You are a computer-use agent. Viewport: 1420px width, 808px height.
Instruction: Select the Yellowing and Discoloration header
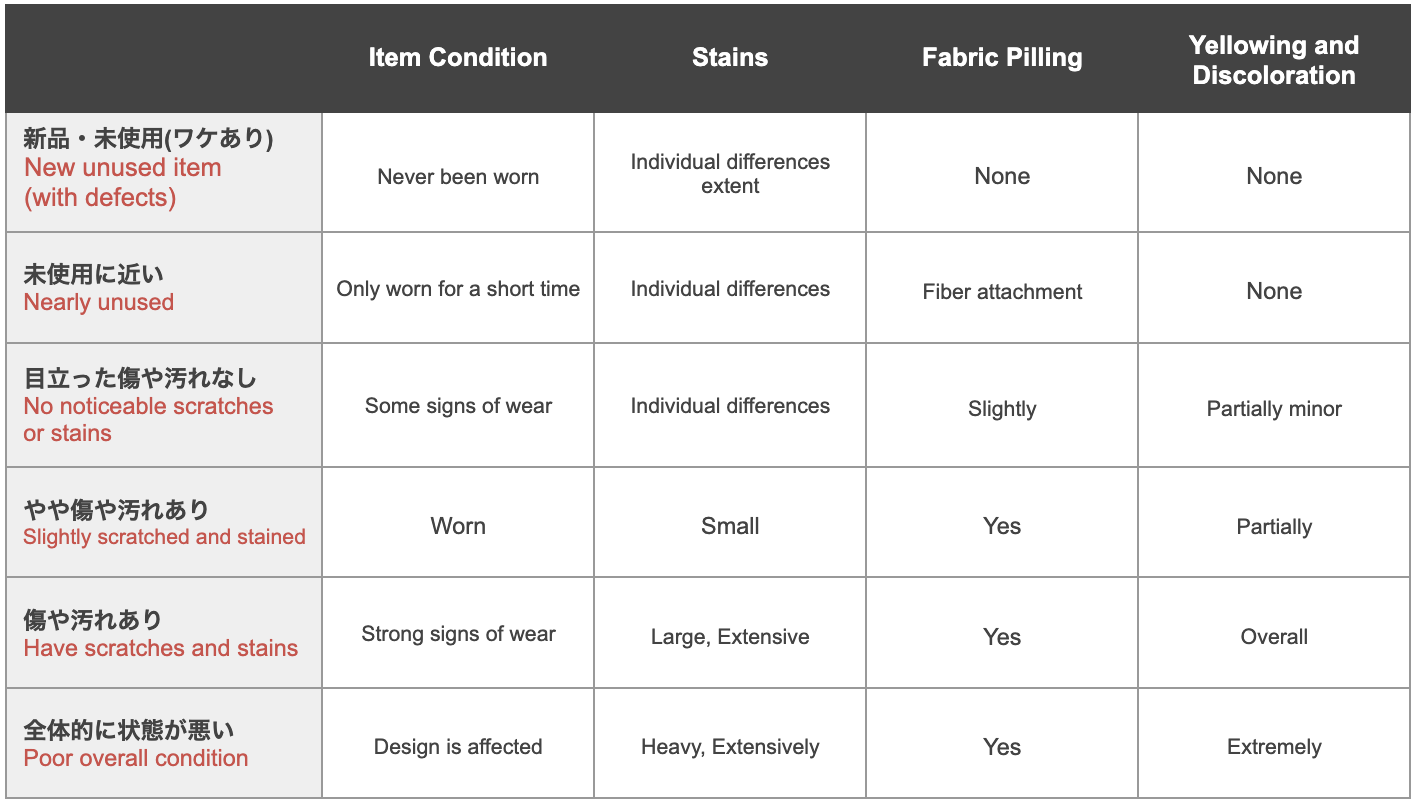click(1274, 60)
